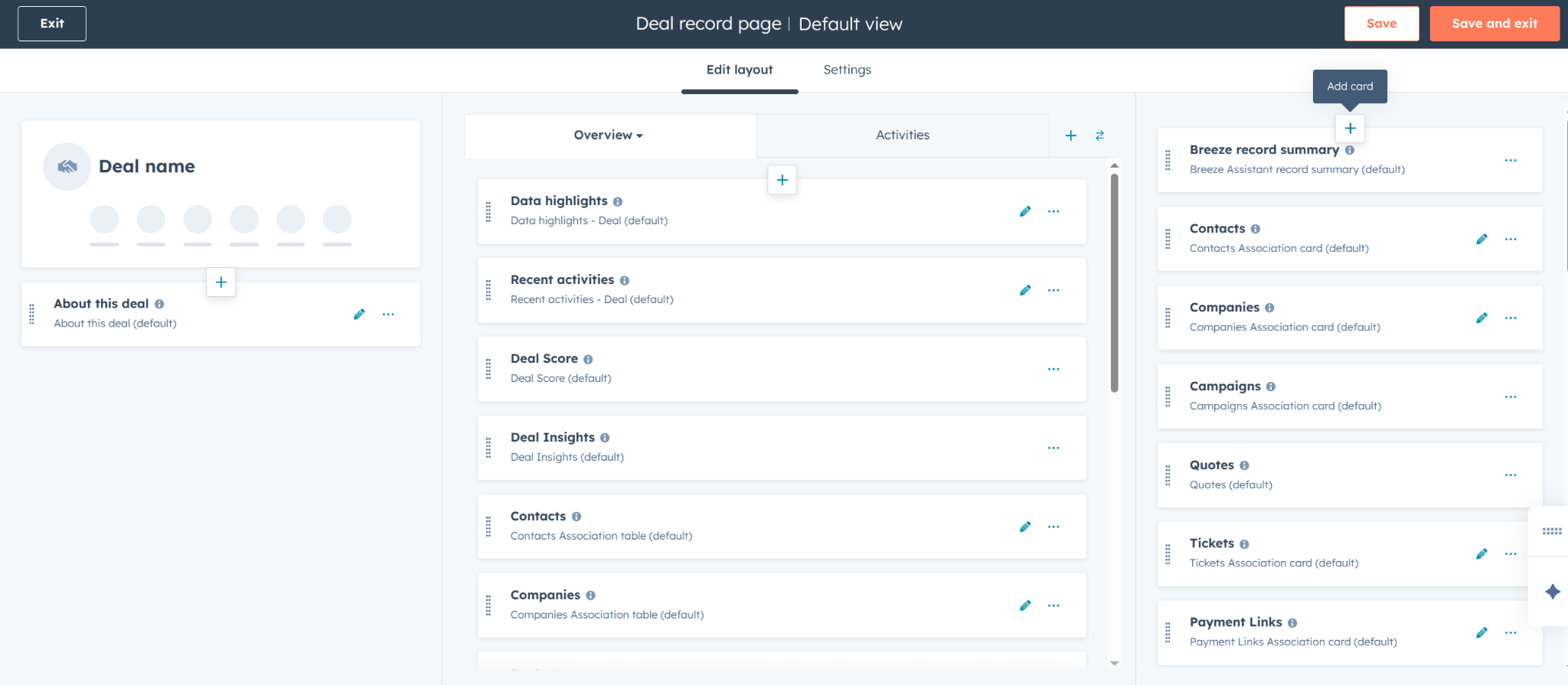Click the floating grid handle above the sparkle
Screen dimensions: 1568x685
pos(1552,531)
